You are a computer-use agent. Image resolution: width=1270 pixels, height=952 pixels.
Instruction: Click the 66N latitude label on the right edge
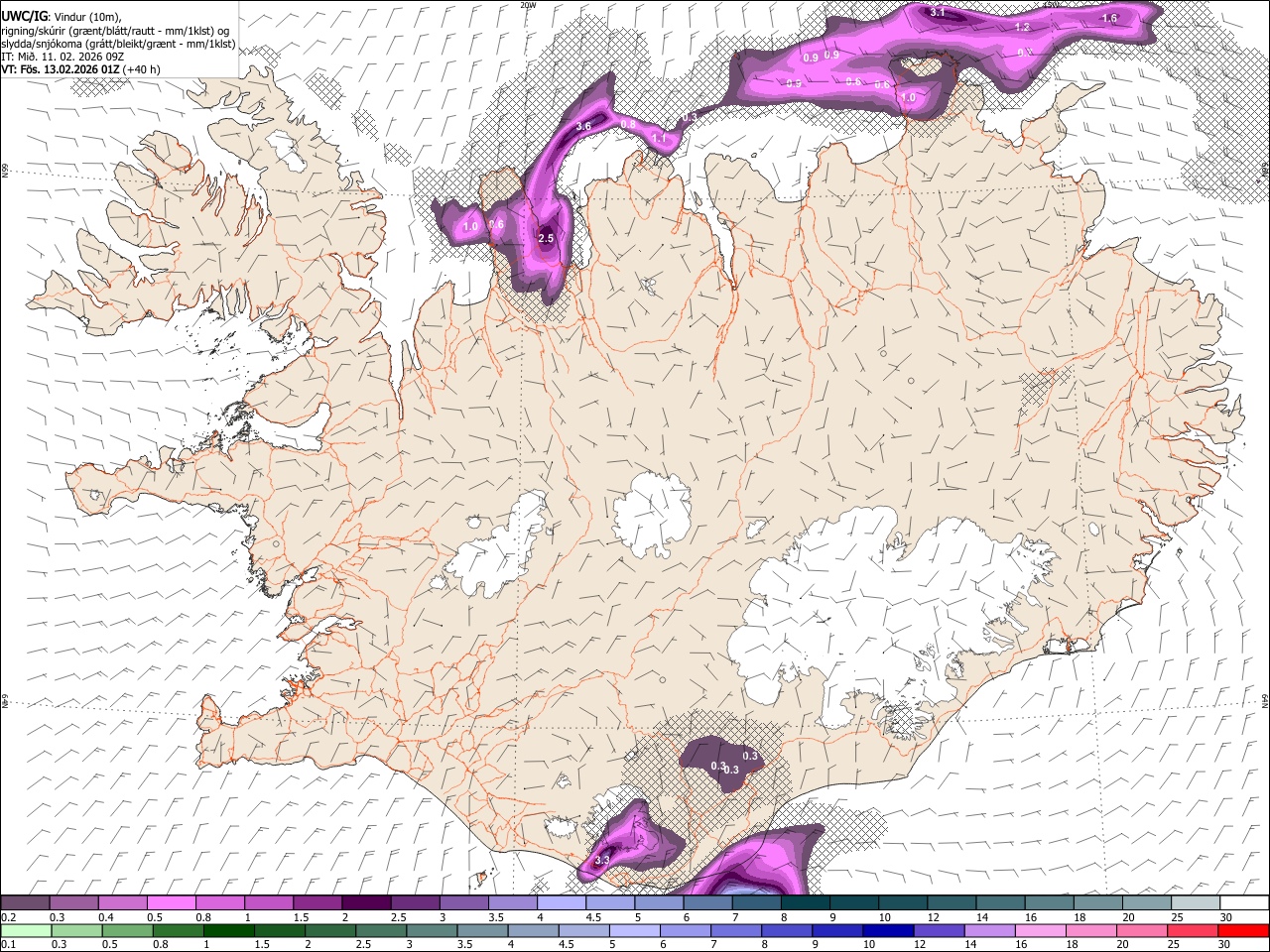click(1266, 169)
